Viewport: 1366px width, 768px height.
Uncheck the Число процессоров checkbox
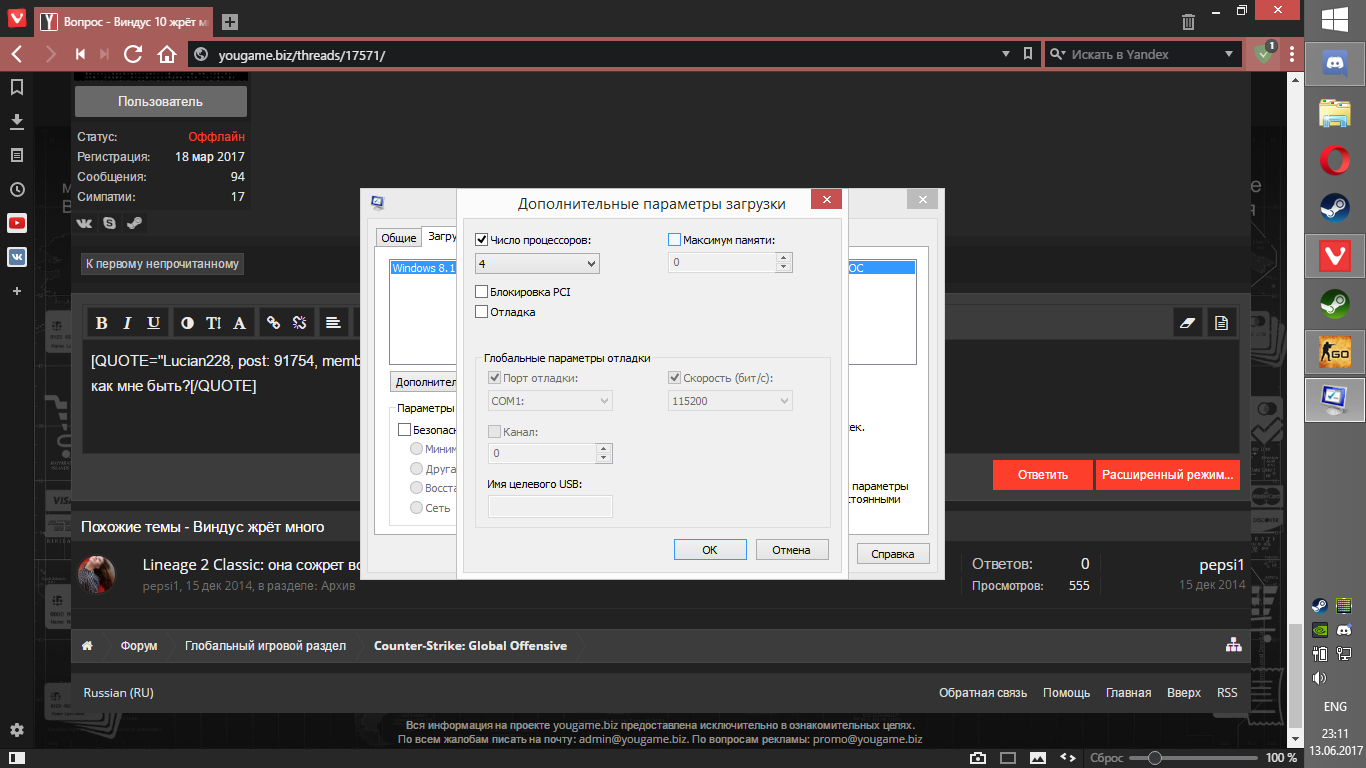coord(482,240)
